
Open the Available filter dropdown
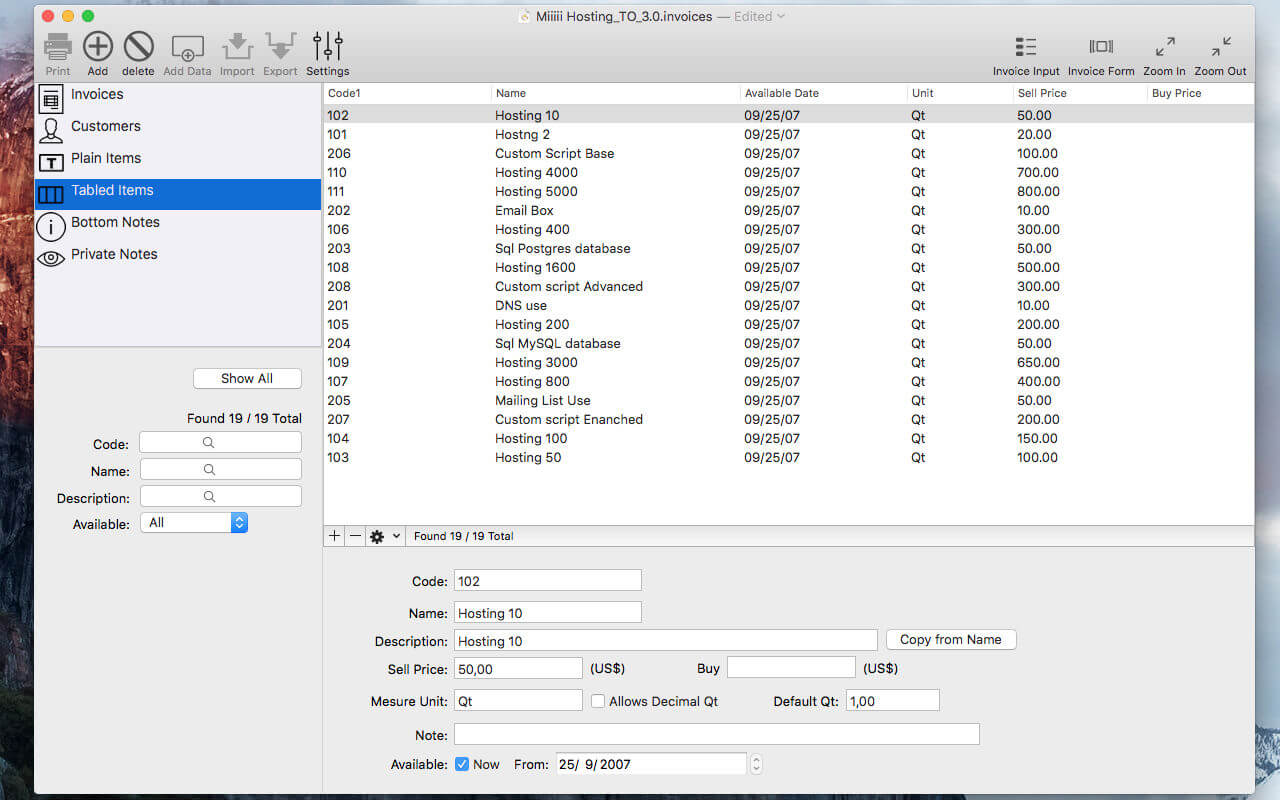[194, 522]
